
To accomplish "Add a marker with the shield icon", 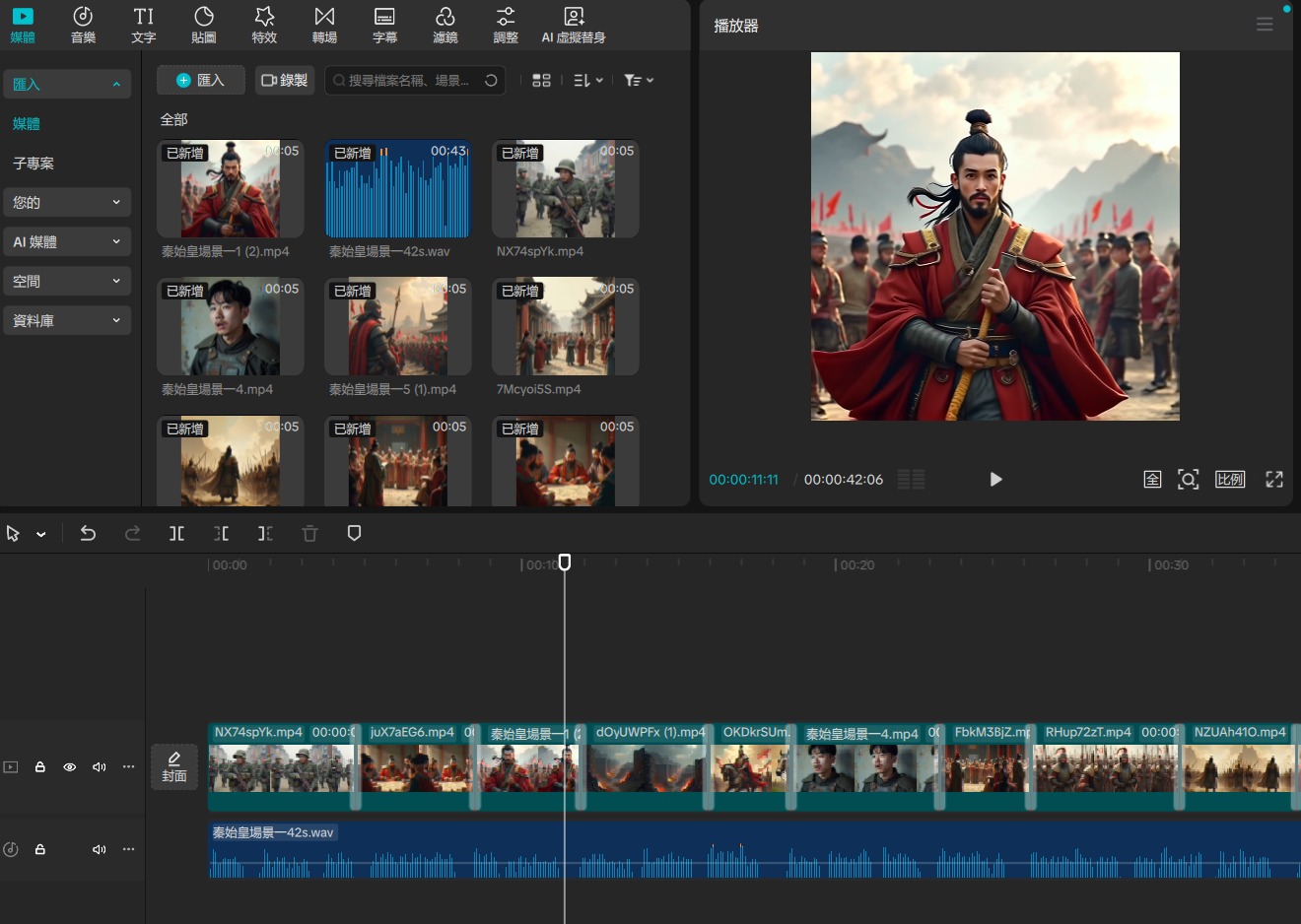I will coord(354,533).
